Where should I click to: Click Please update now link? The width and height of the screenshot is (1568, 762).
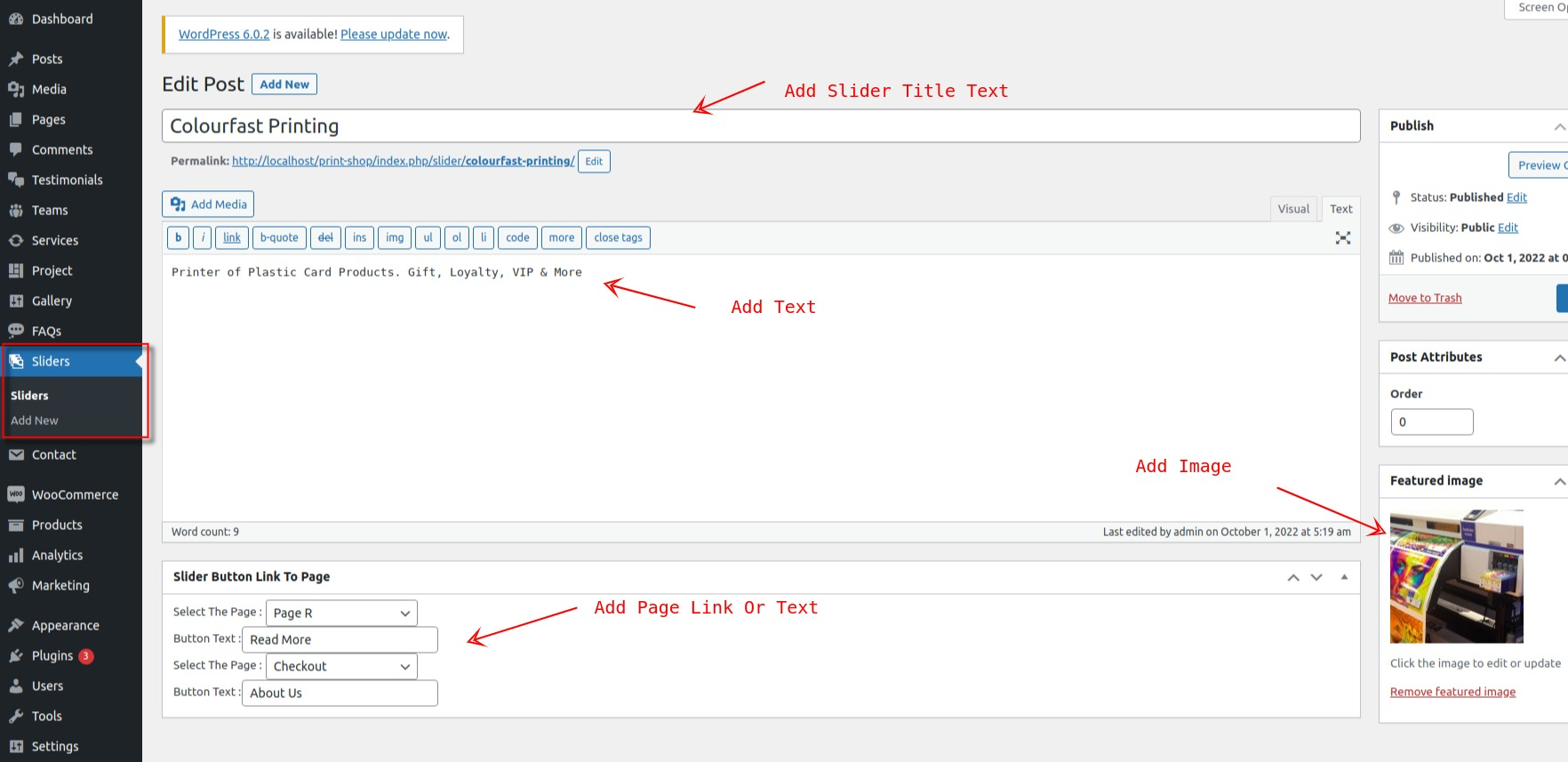tap(394, 34)
